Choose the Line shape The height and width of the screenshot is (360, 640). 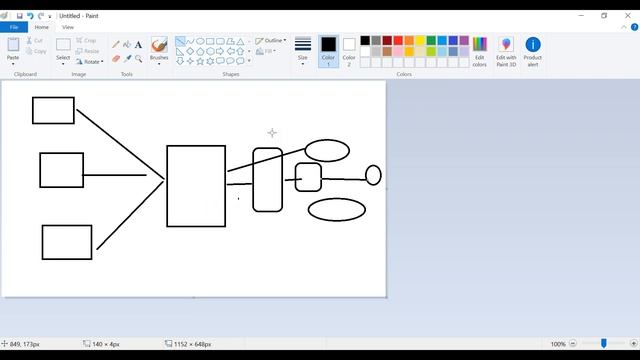point(180,41)
